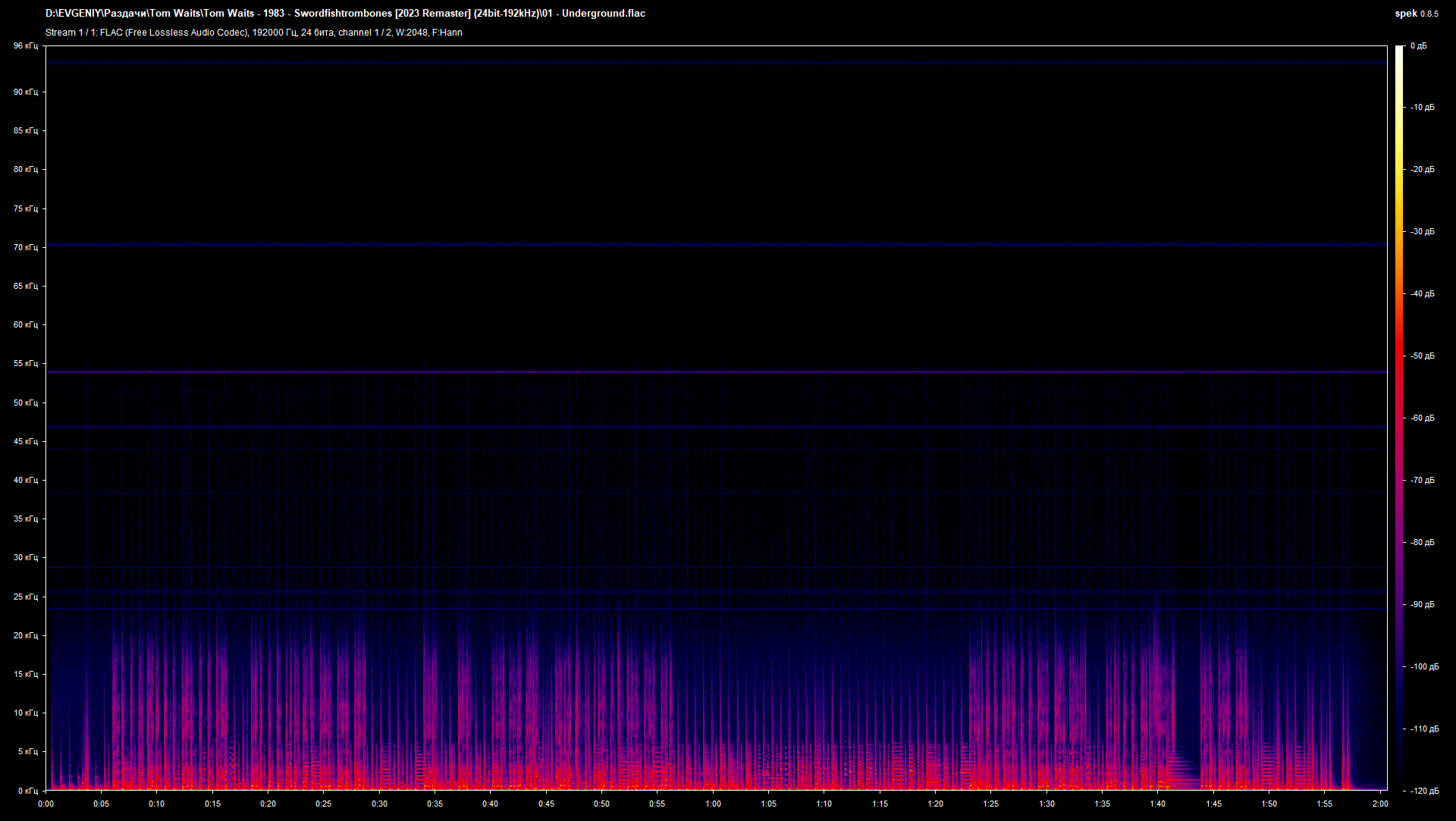Click the file path title text
Image resolution: width=1456 pixels, height=821 pixels.
click(x=345, y=14)
